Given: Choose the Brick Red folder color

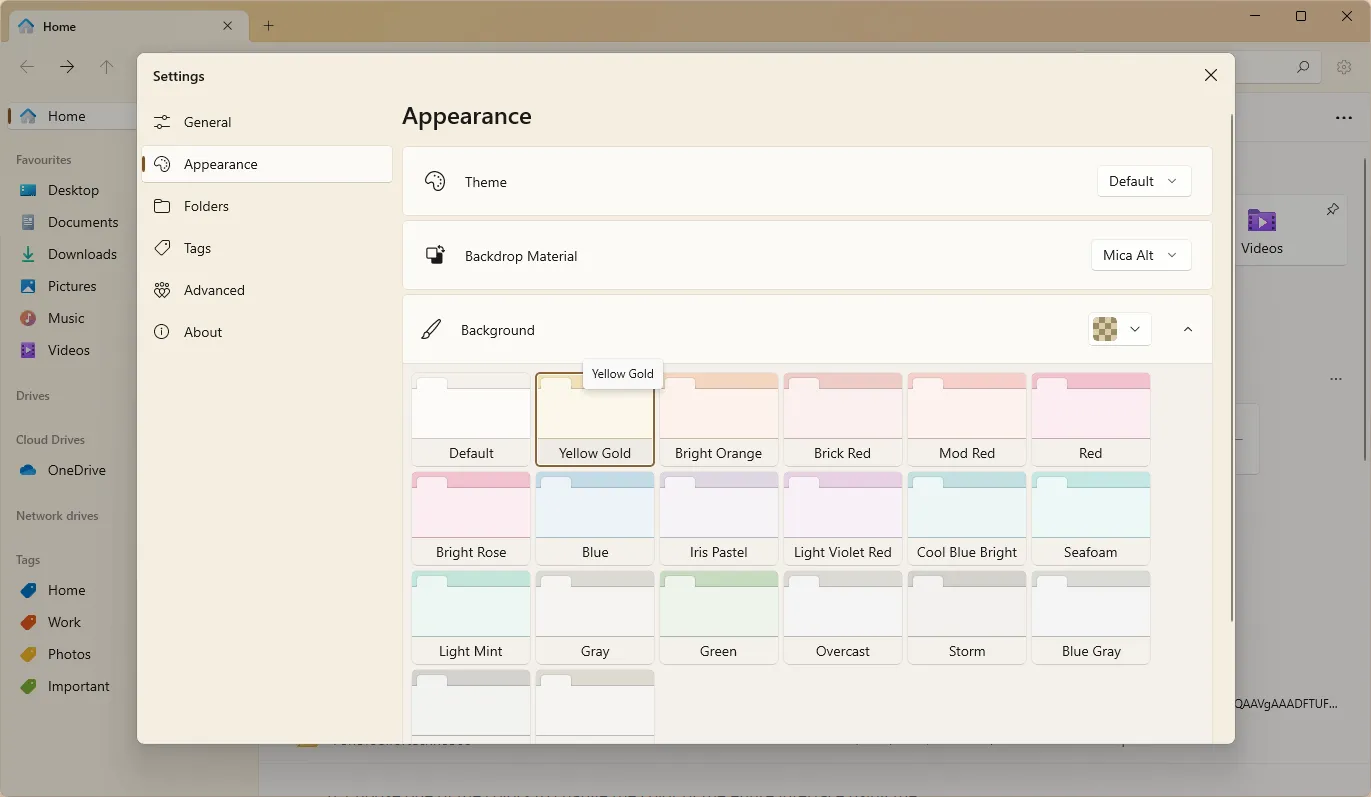Looking at the screenshot, I should click(x=842, y=418).
